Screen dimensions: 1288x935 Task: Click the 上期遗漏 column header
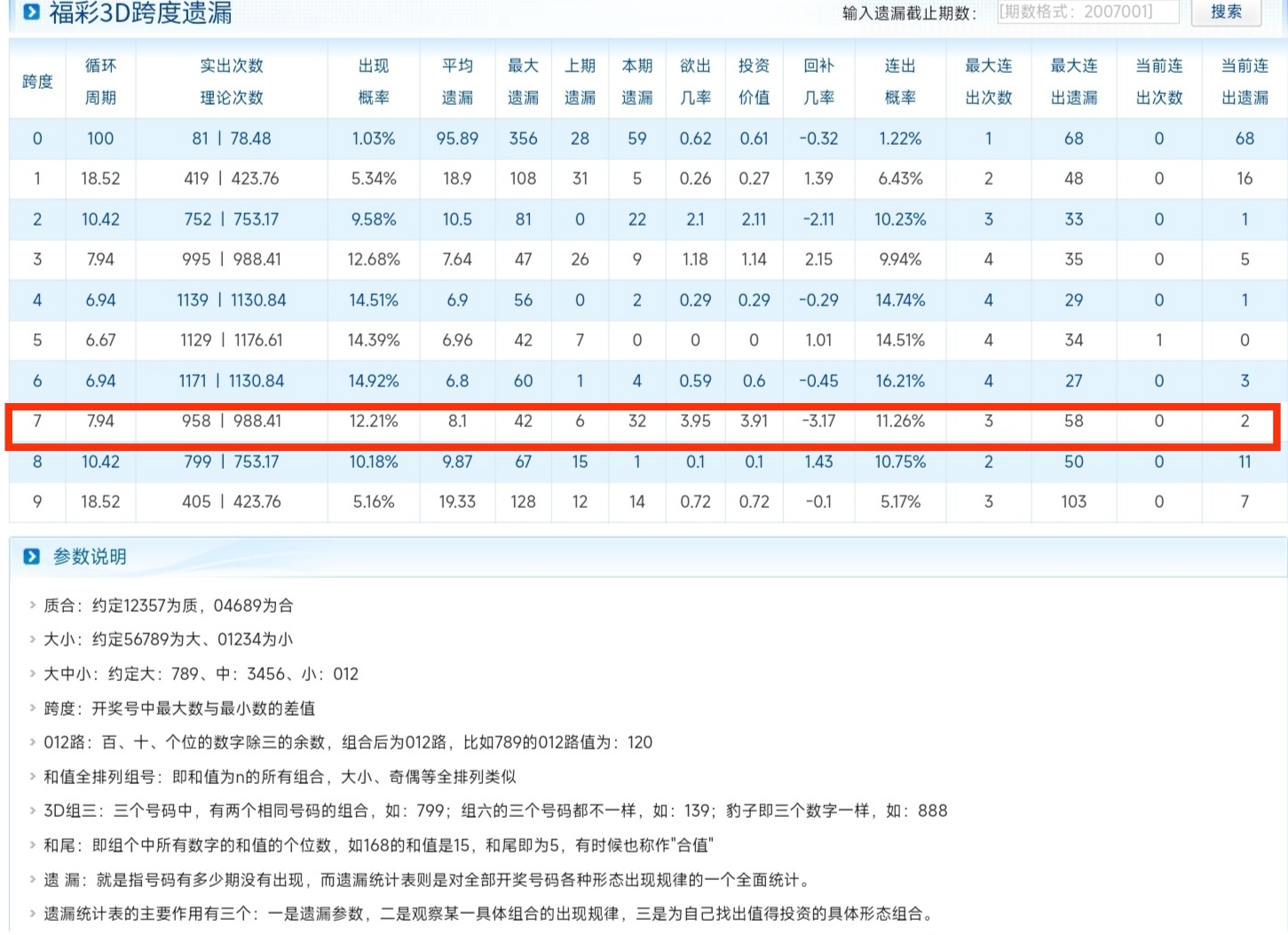(x=580, y=82)
